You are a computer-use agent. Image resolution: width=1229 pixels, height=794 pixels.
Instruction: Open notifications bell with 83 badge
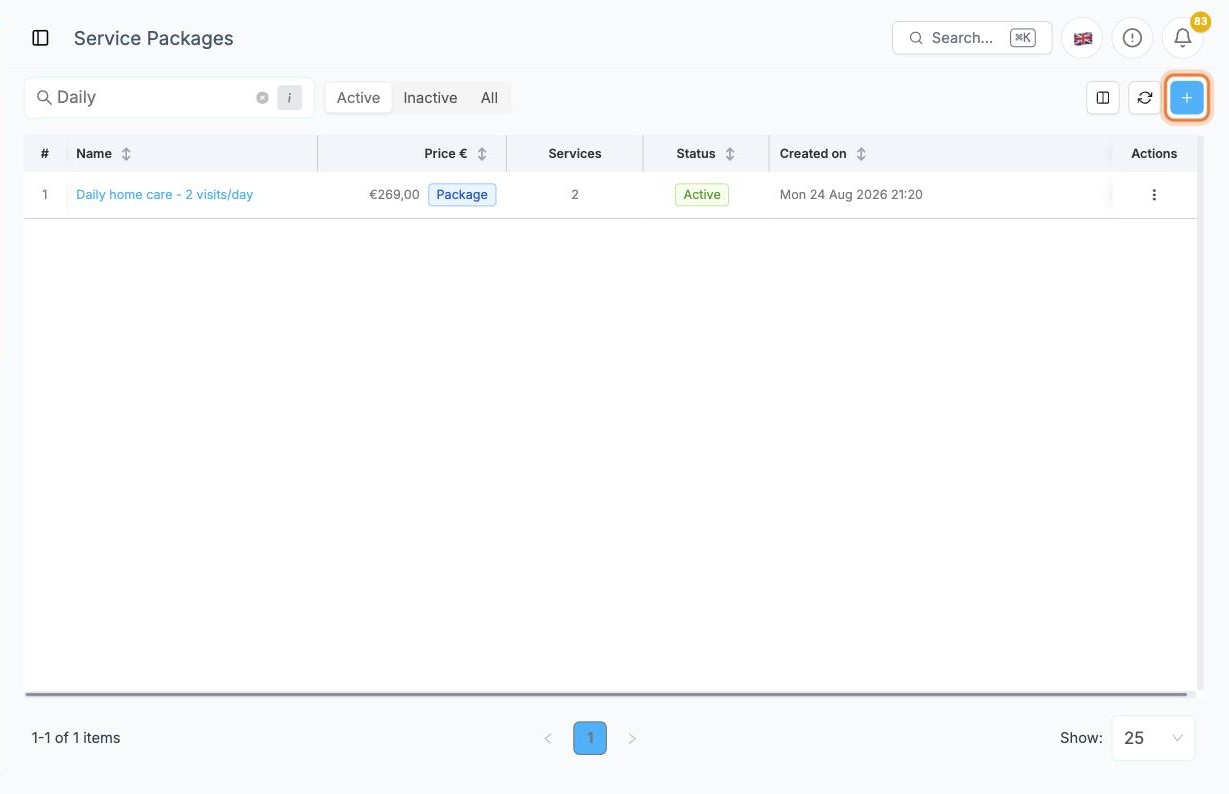[x=1182, y=38]
